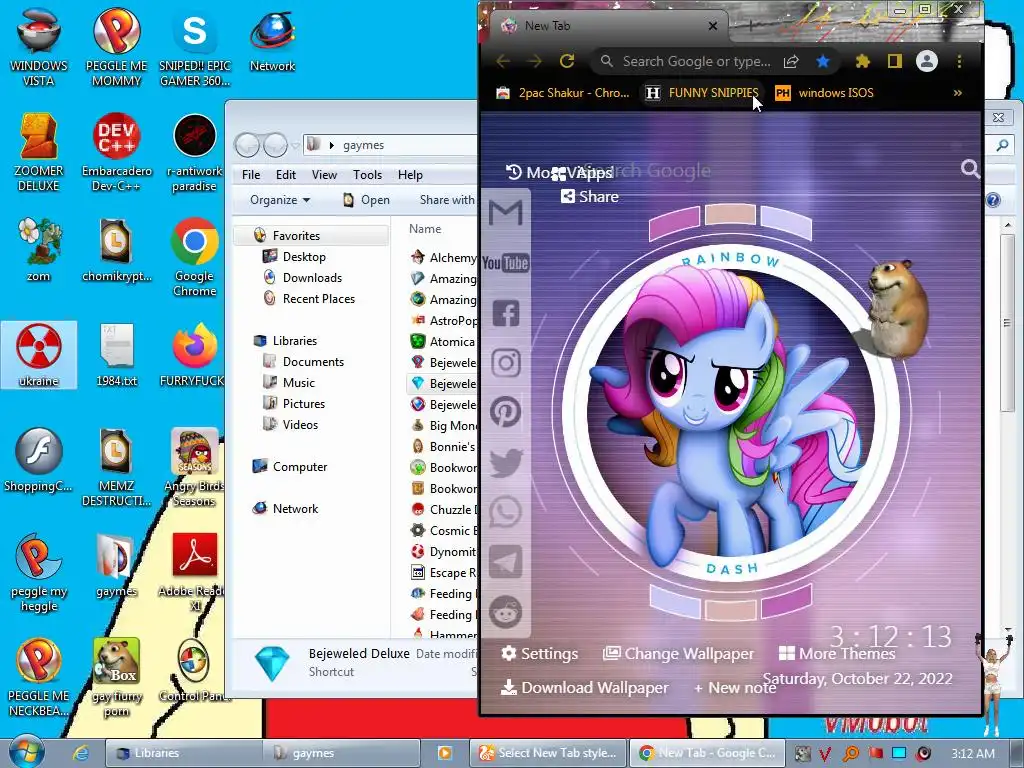Open Chrome extensions puzzle icon
1024x768 pixels.
[863, 61]
